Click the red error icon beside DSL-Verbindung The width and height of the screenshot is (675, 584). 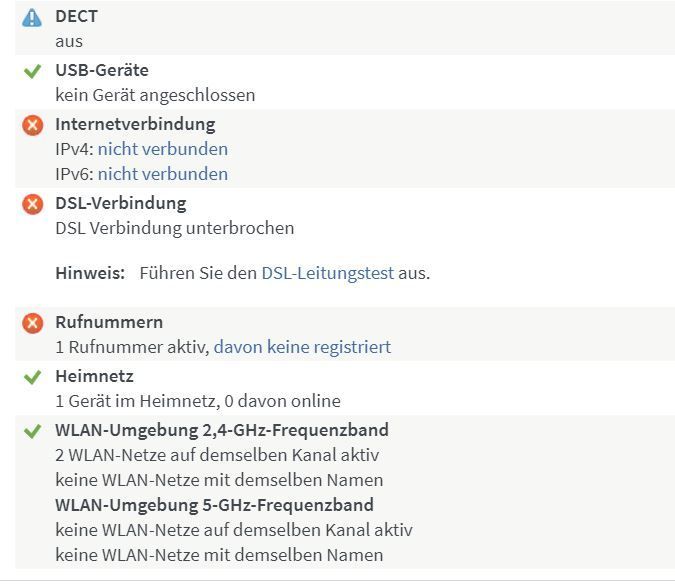pyautogui.click(x=33, y=204)
